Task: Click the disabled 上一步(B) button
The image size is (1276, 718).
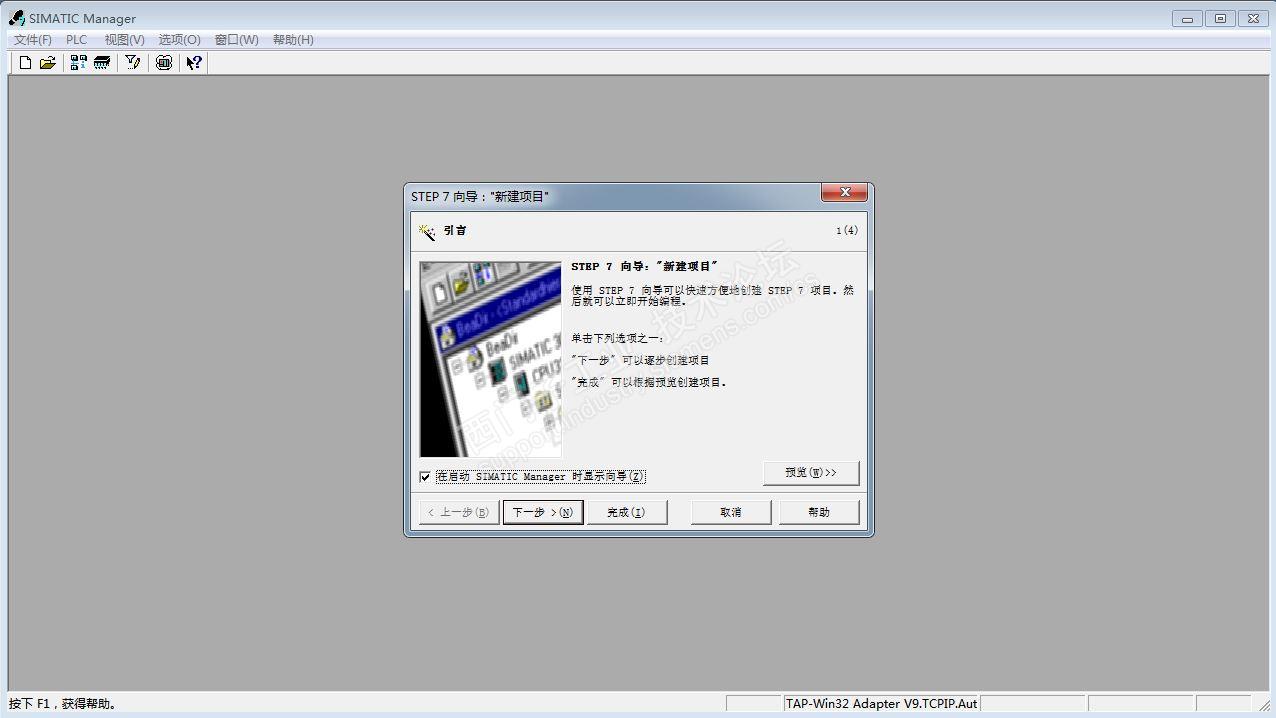Action: pos(459,512)
